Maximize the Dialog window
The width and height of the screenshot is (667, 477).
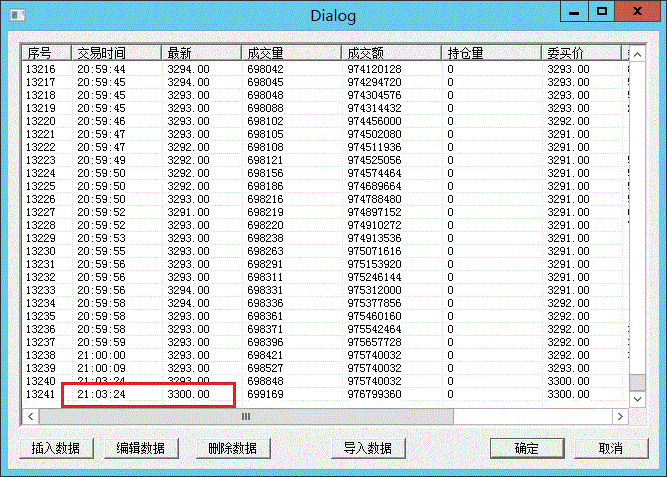[602, 12]
